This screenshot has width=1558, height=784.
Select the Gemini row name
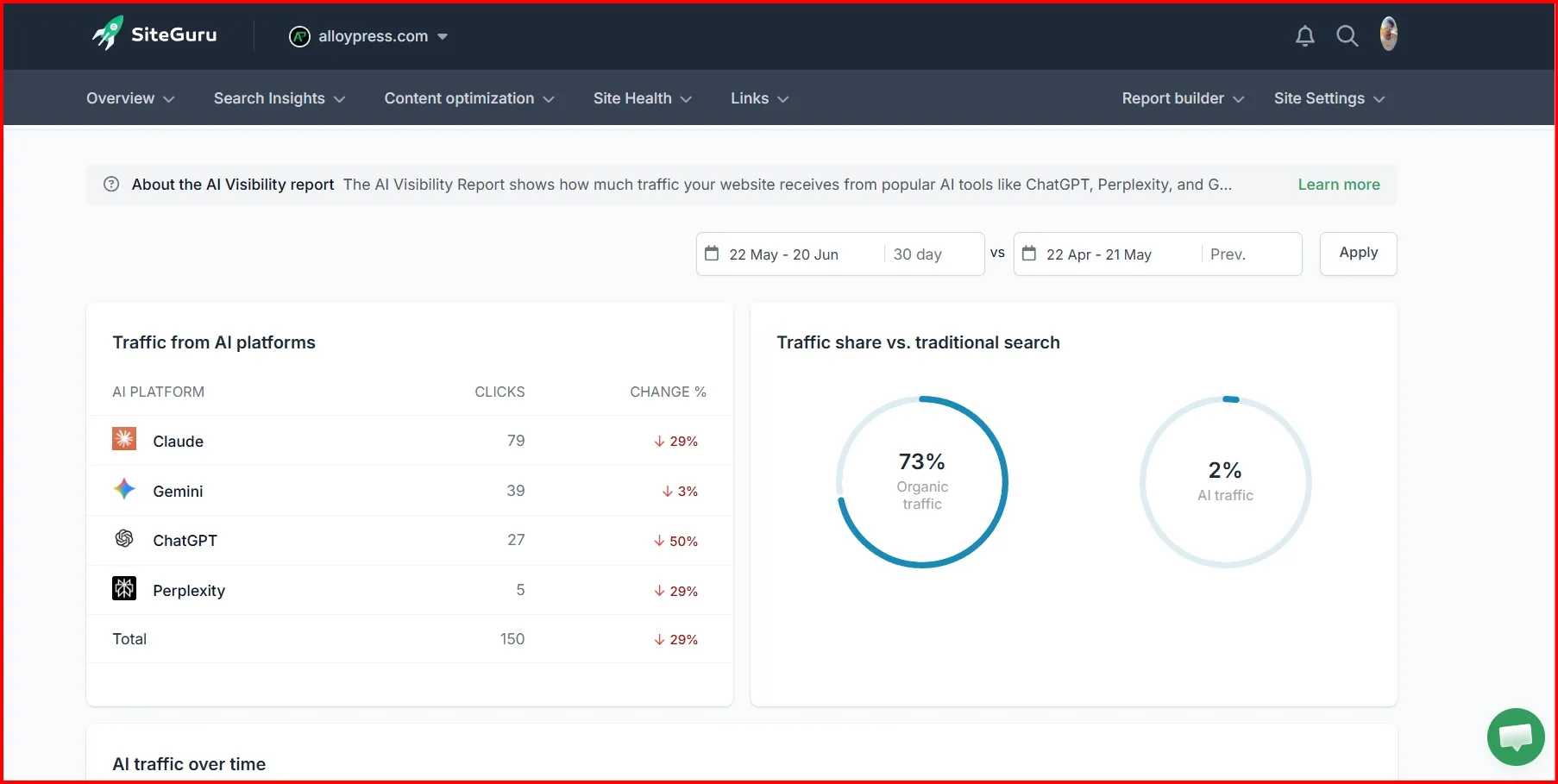tap(178, 492)
